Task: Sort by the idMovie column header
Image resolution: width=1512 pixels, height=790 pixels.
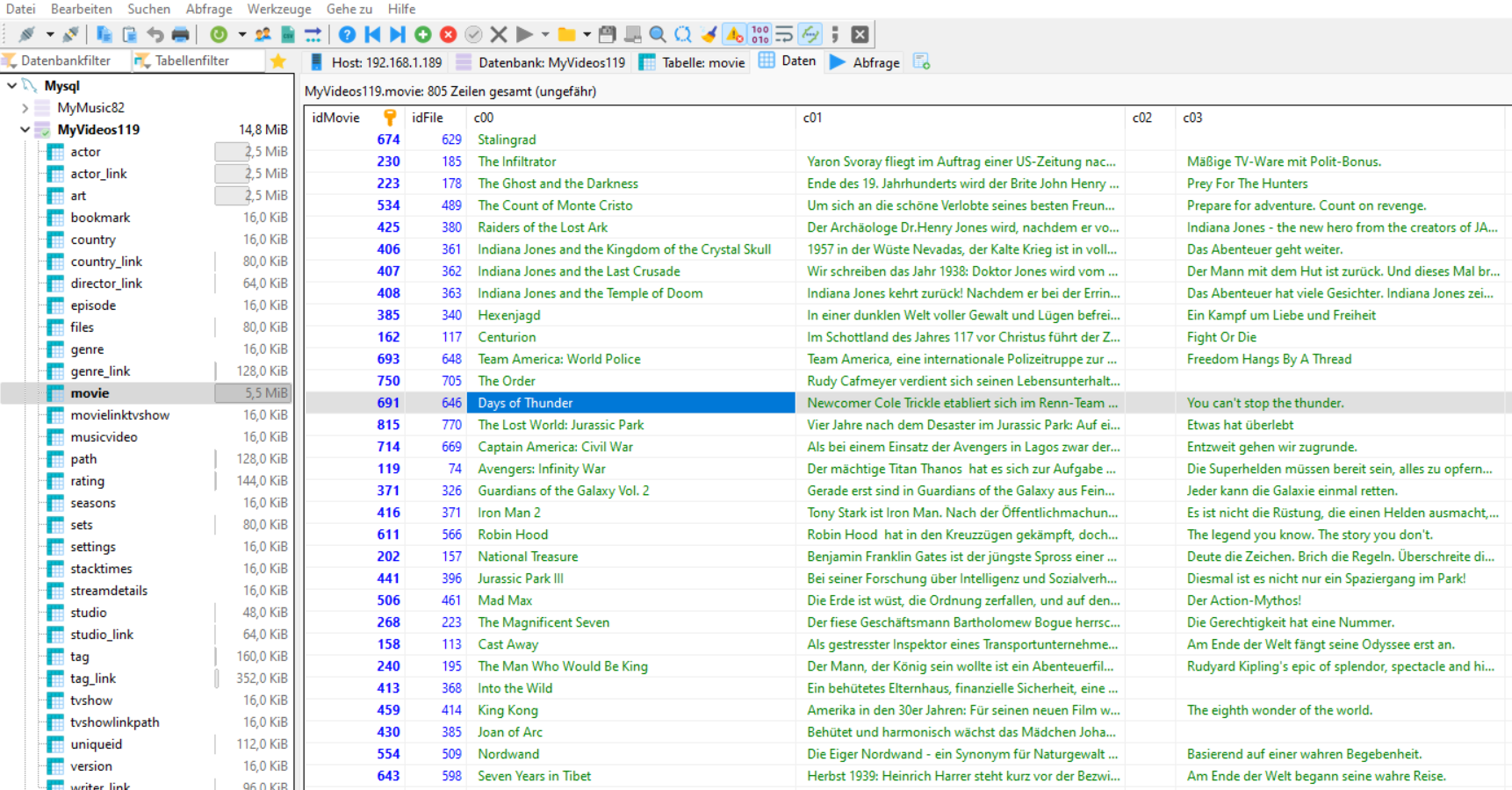Action: pos(354,118)
